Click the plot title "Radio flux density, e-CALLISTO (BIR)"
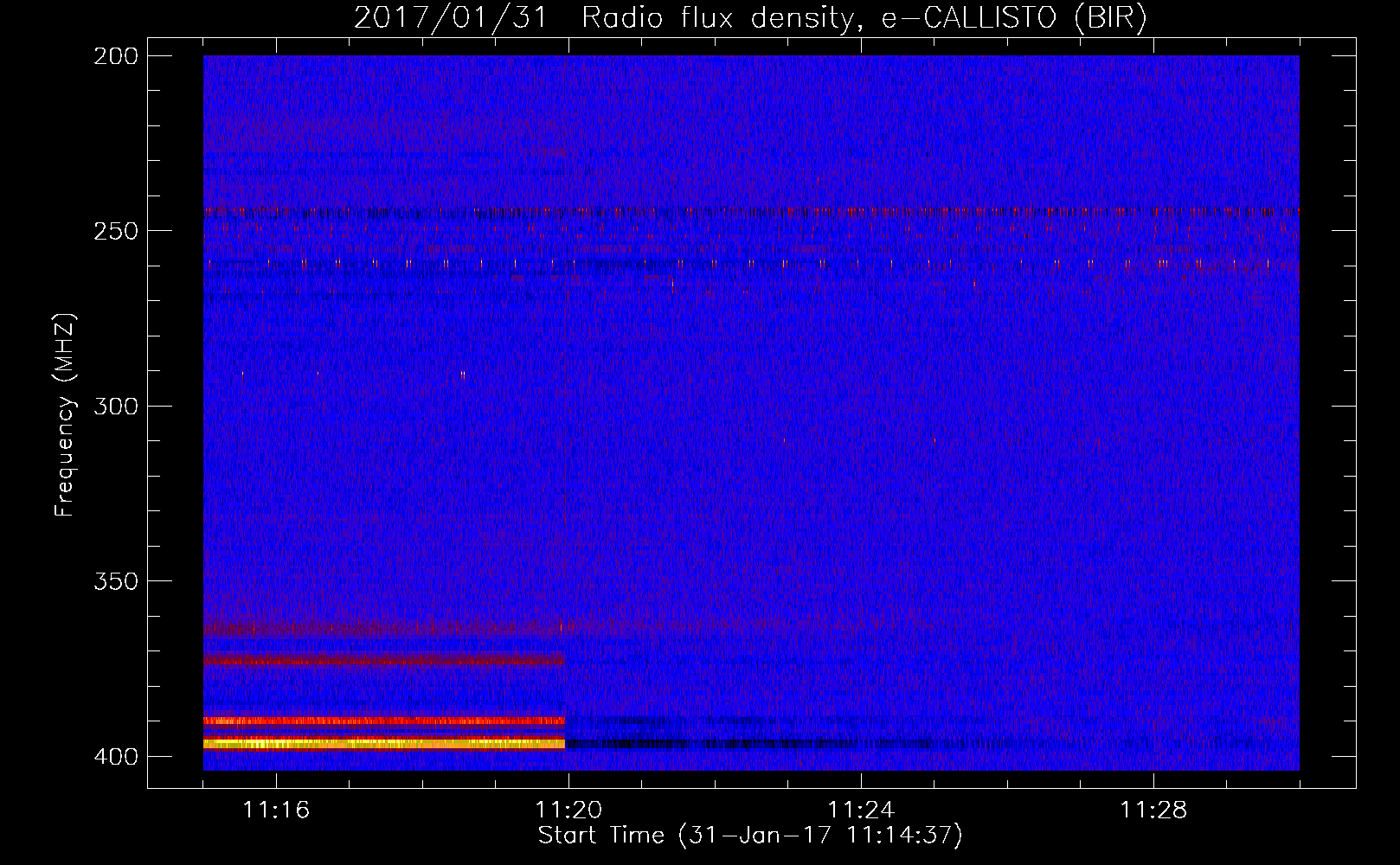 tap(864, 18)
